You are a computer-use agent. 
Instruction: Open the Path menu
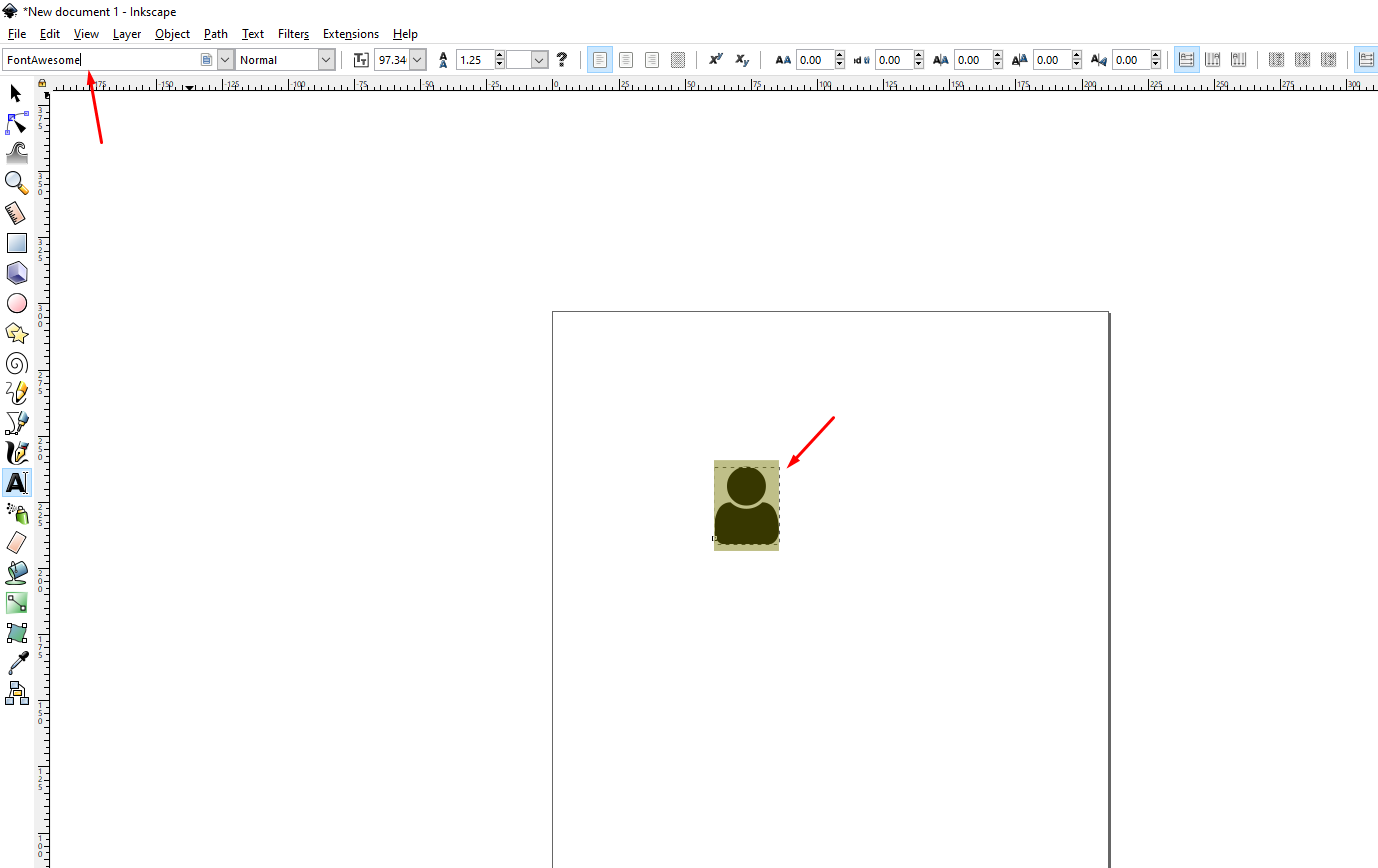tap(216, 34)
